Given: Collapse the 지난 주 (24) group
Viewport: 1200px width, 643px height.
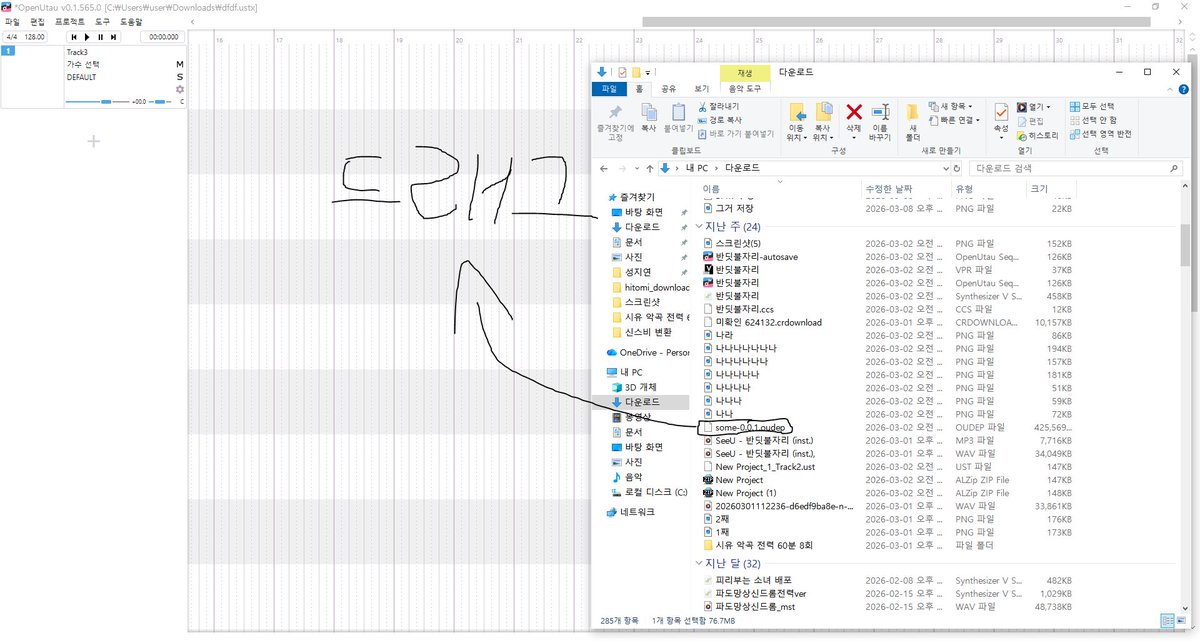Looking at the screenshot, I should 700,227.
